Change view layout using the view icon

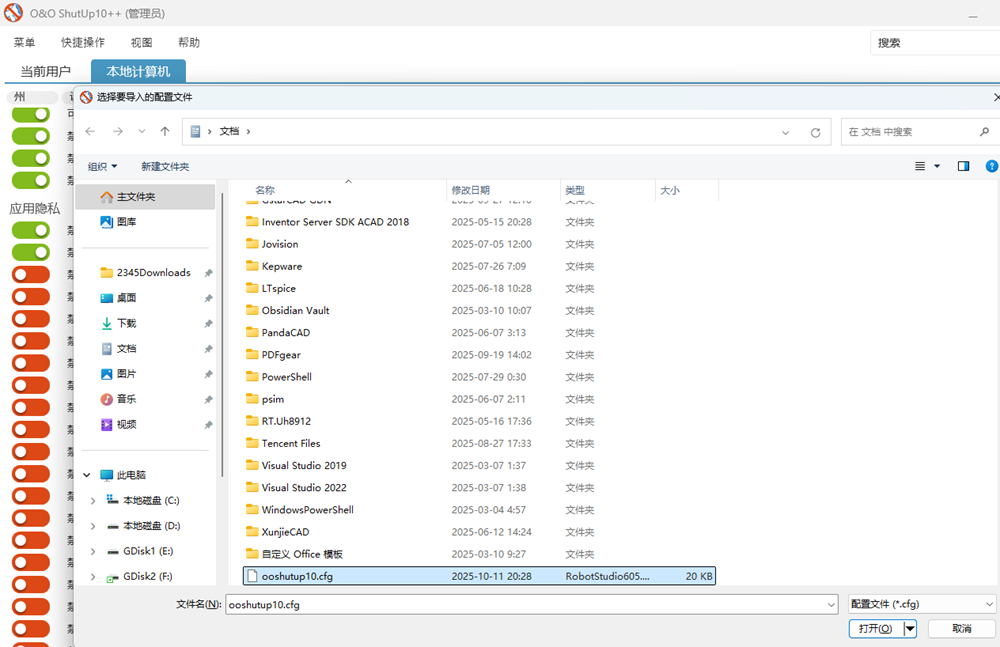click(920, 166)
